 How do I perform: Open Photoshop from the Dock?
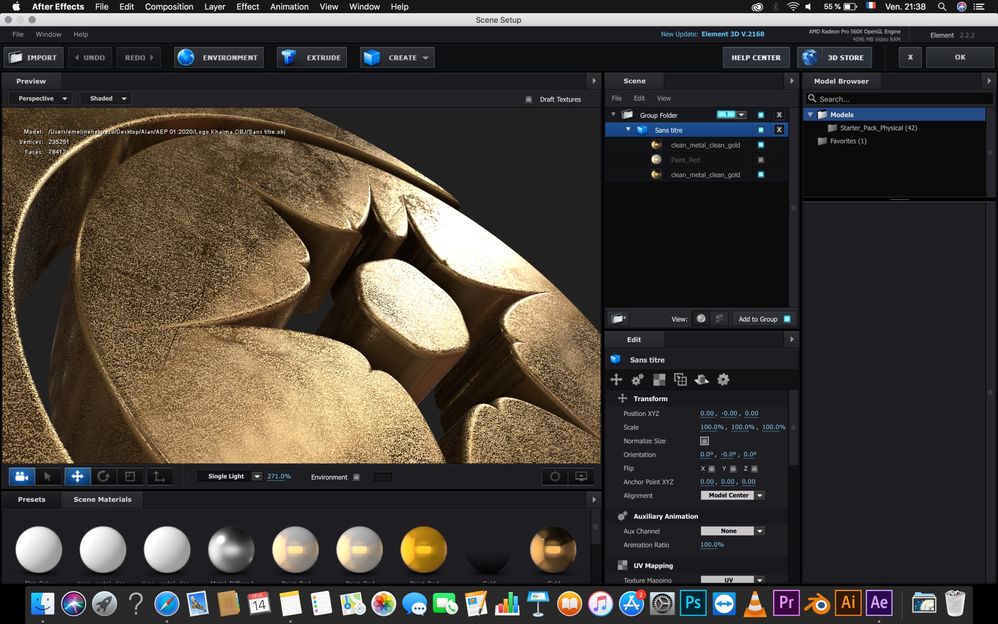click(x=693, y=602)
